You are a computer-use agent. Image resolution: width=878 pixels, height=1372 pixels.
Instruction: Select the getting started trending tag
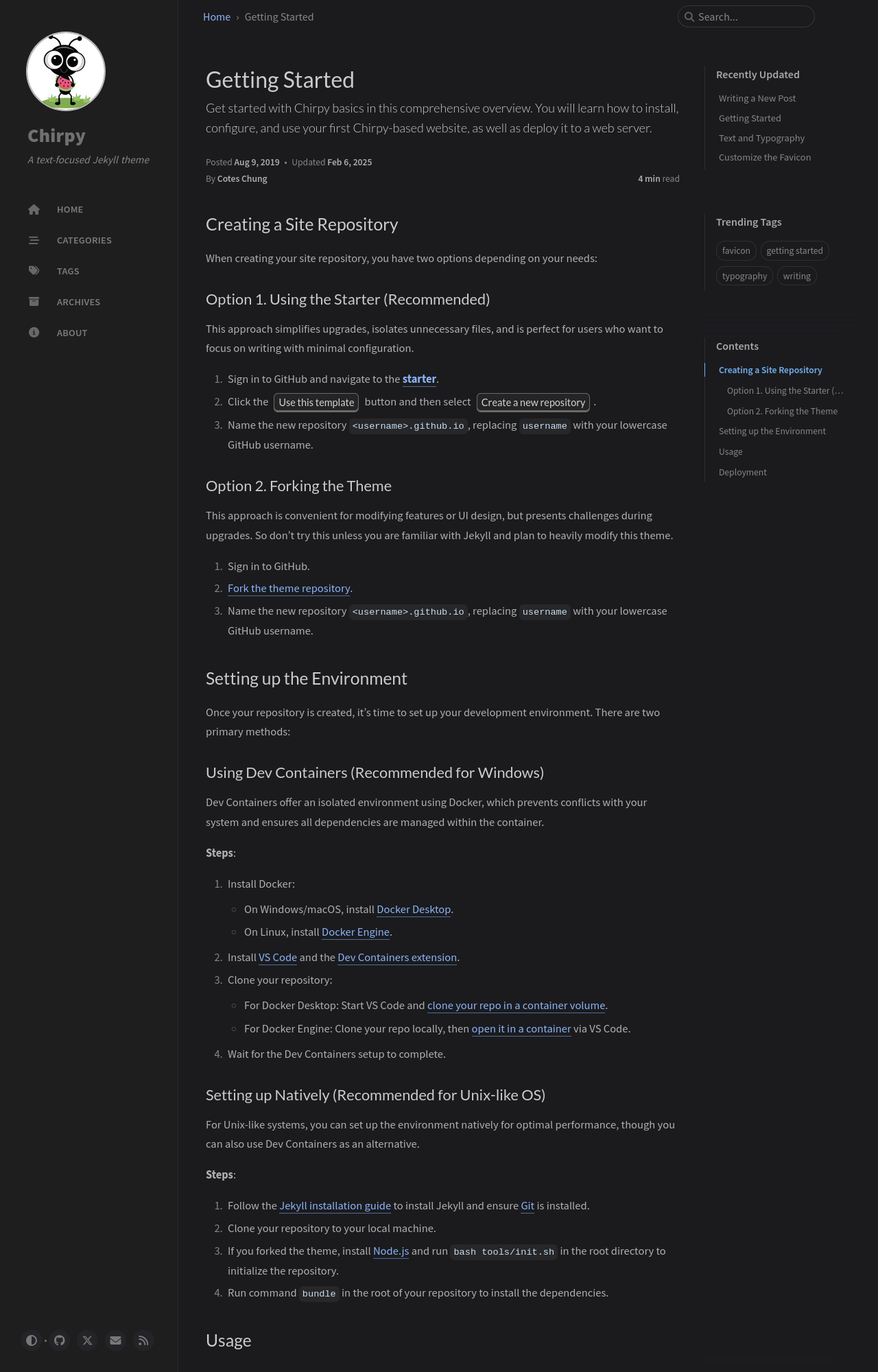coord(794,250)
